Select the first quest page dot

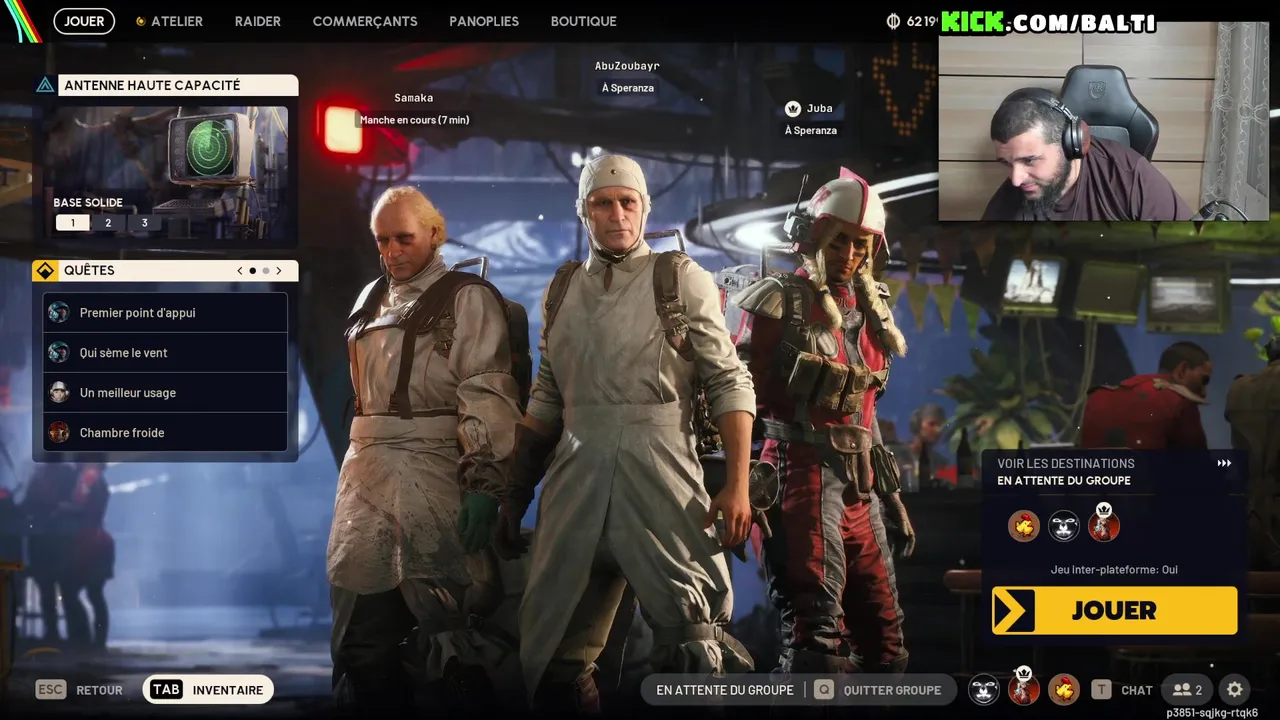[x=253, y=270]
